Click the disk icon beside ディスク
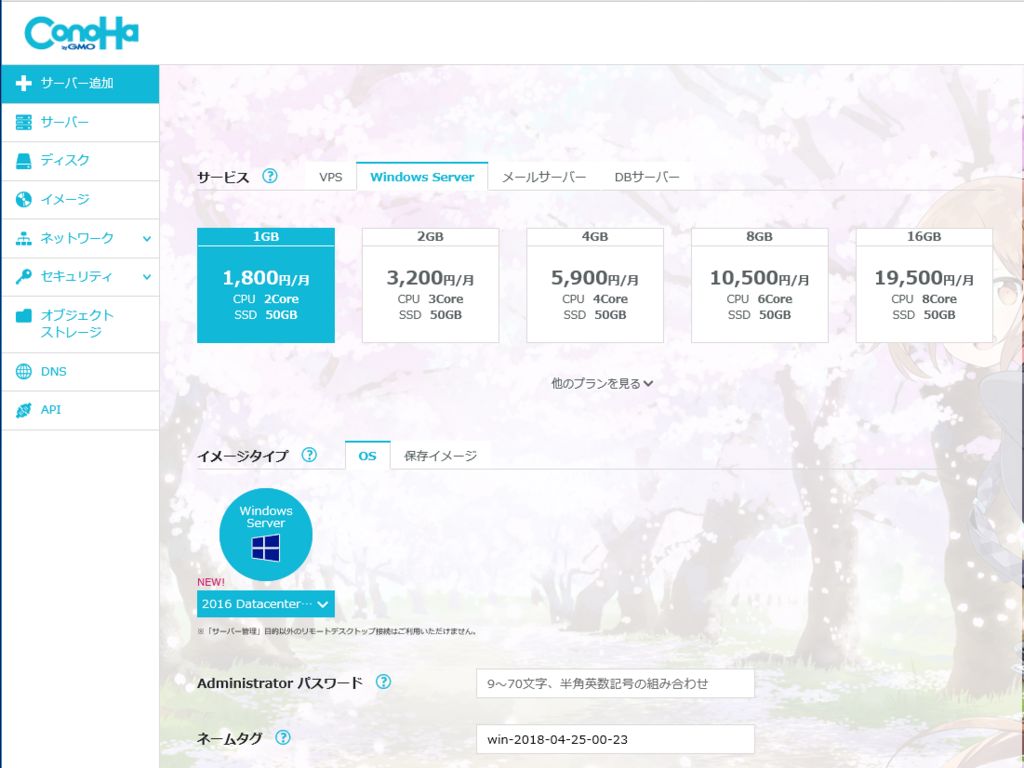The width and height of the screenshot is (1024, 768). [24, 161]
